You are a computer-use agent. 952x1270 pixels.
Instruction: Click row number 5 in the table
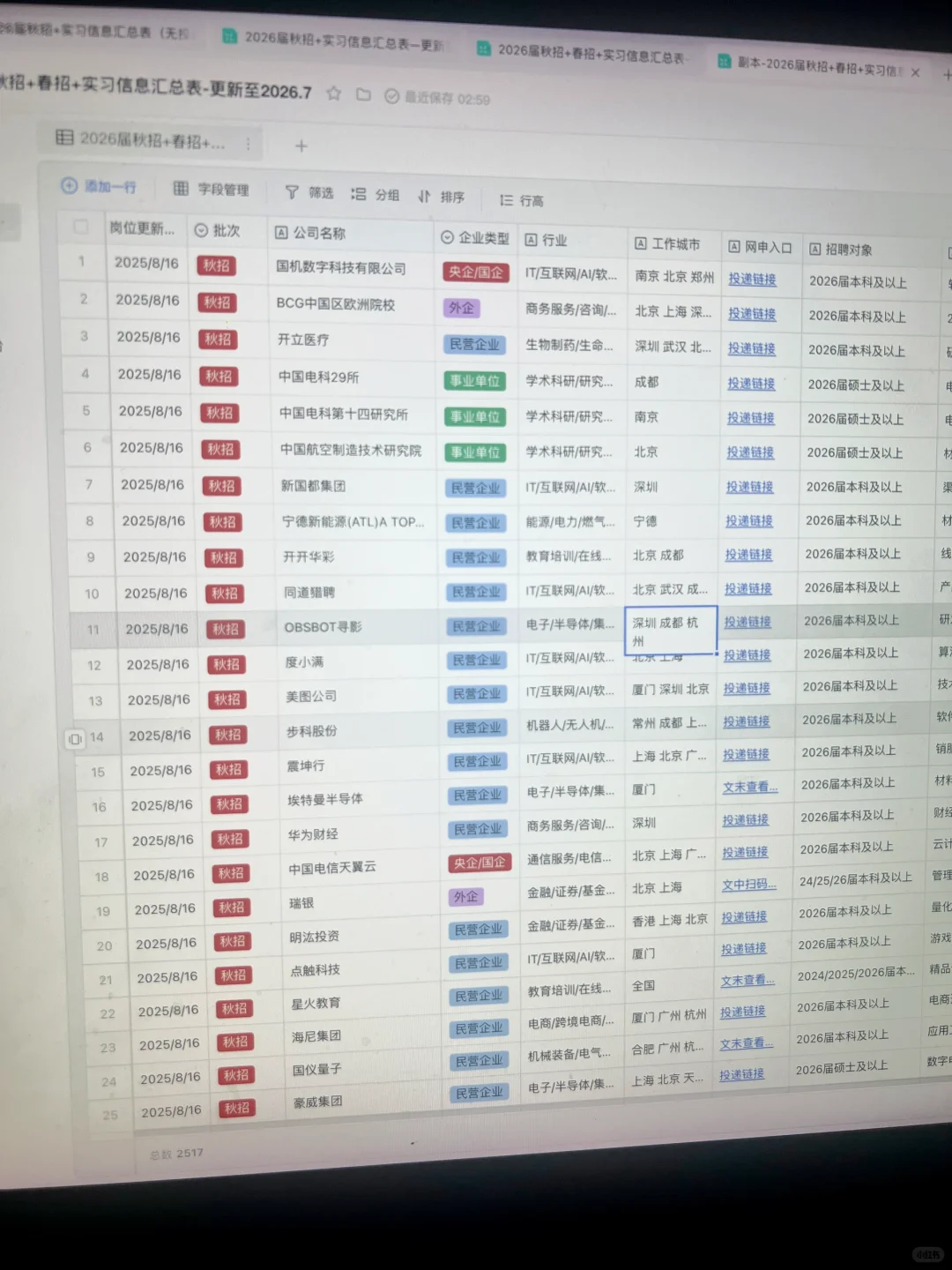(86, 410)
